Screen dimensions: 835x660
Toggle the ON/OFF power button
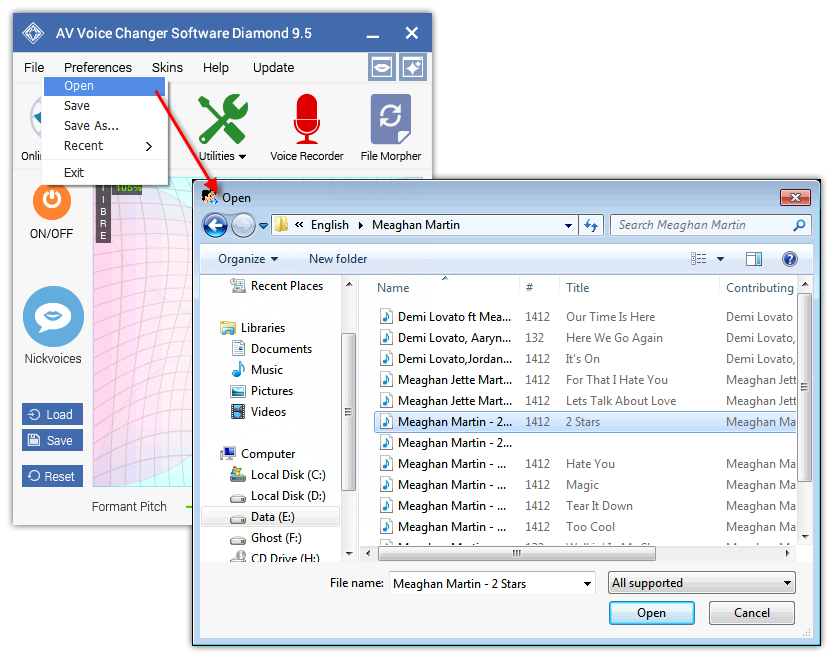[x=52, y=201]
